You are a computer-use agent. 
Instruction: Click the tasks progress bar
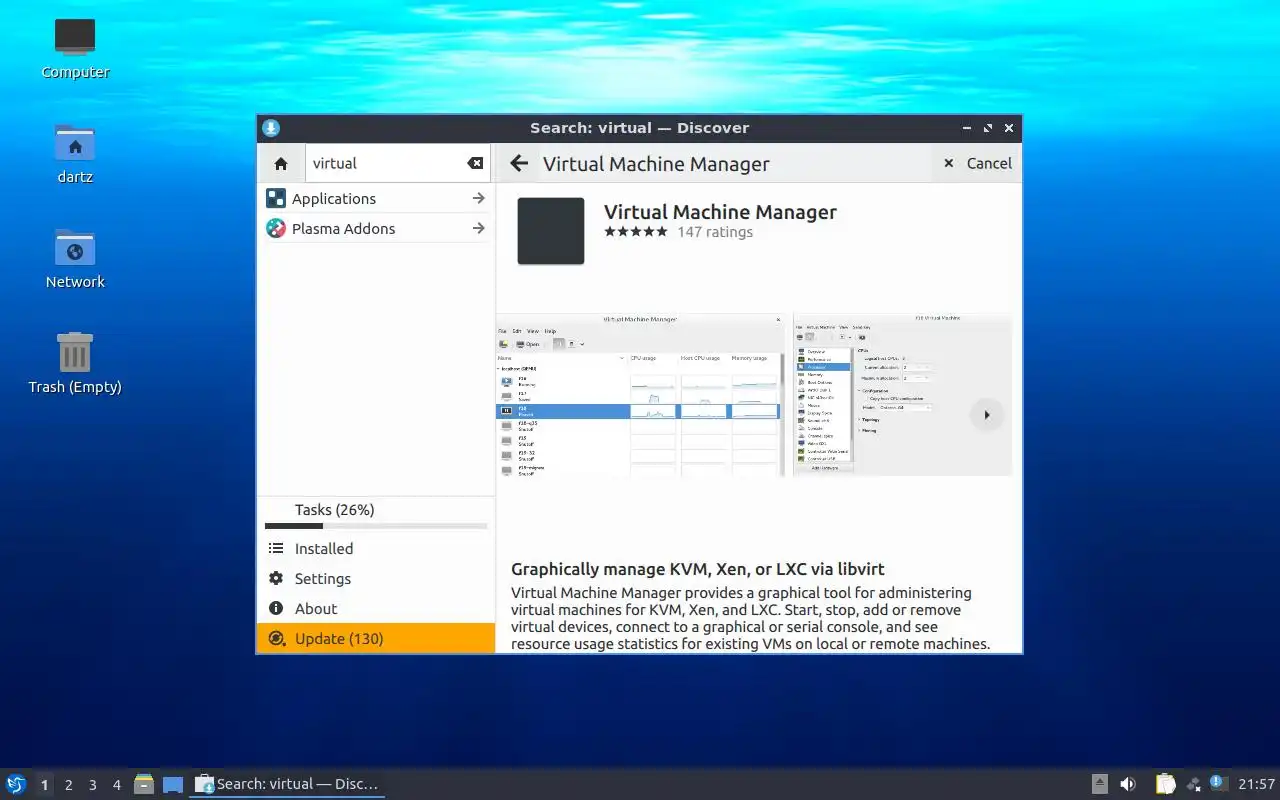point(376,526)
